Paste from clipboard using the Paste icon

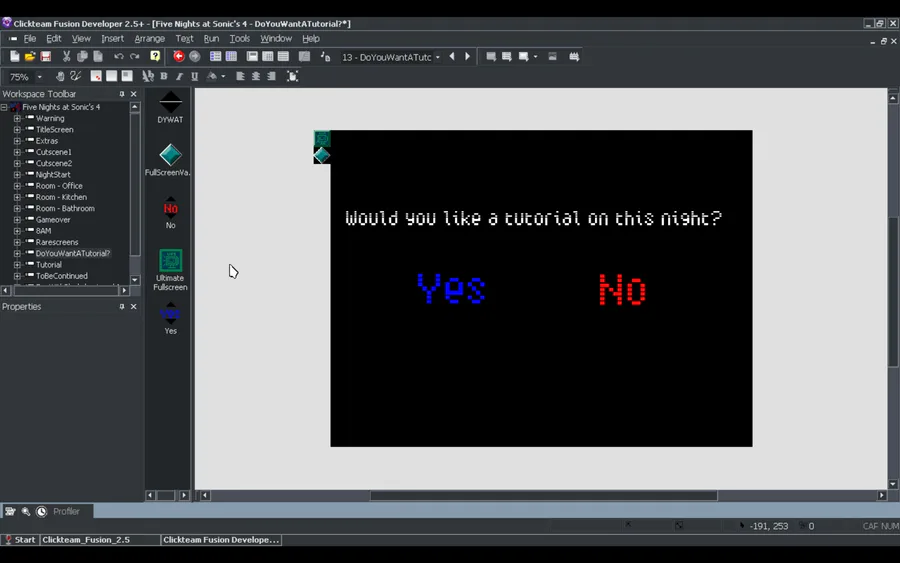click(x=98, y=56)
